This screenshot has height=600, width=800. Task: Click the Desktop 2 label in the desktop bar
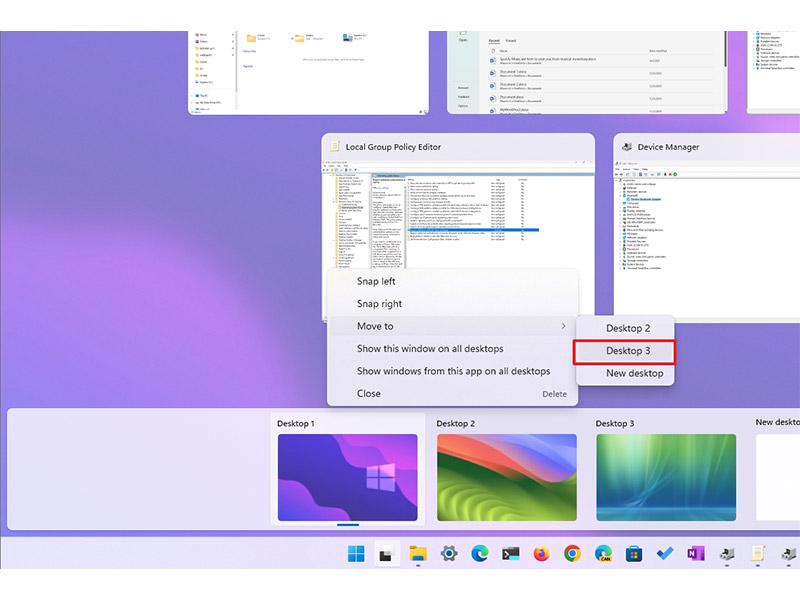pos(456,423)
